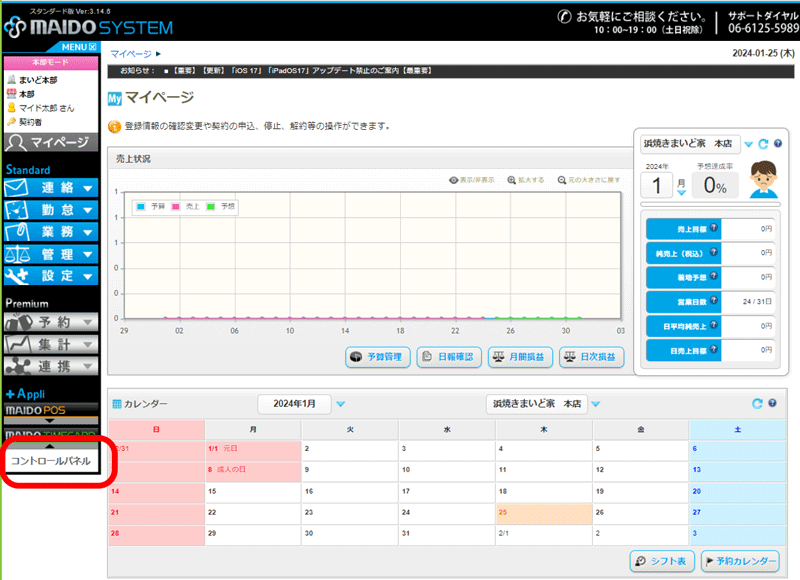Open コントロールパネル

51,461
